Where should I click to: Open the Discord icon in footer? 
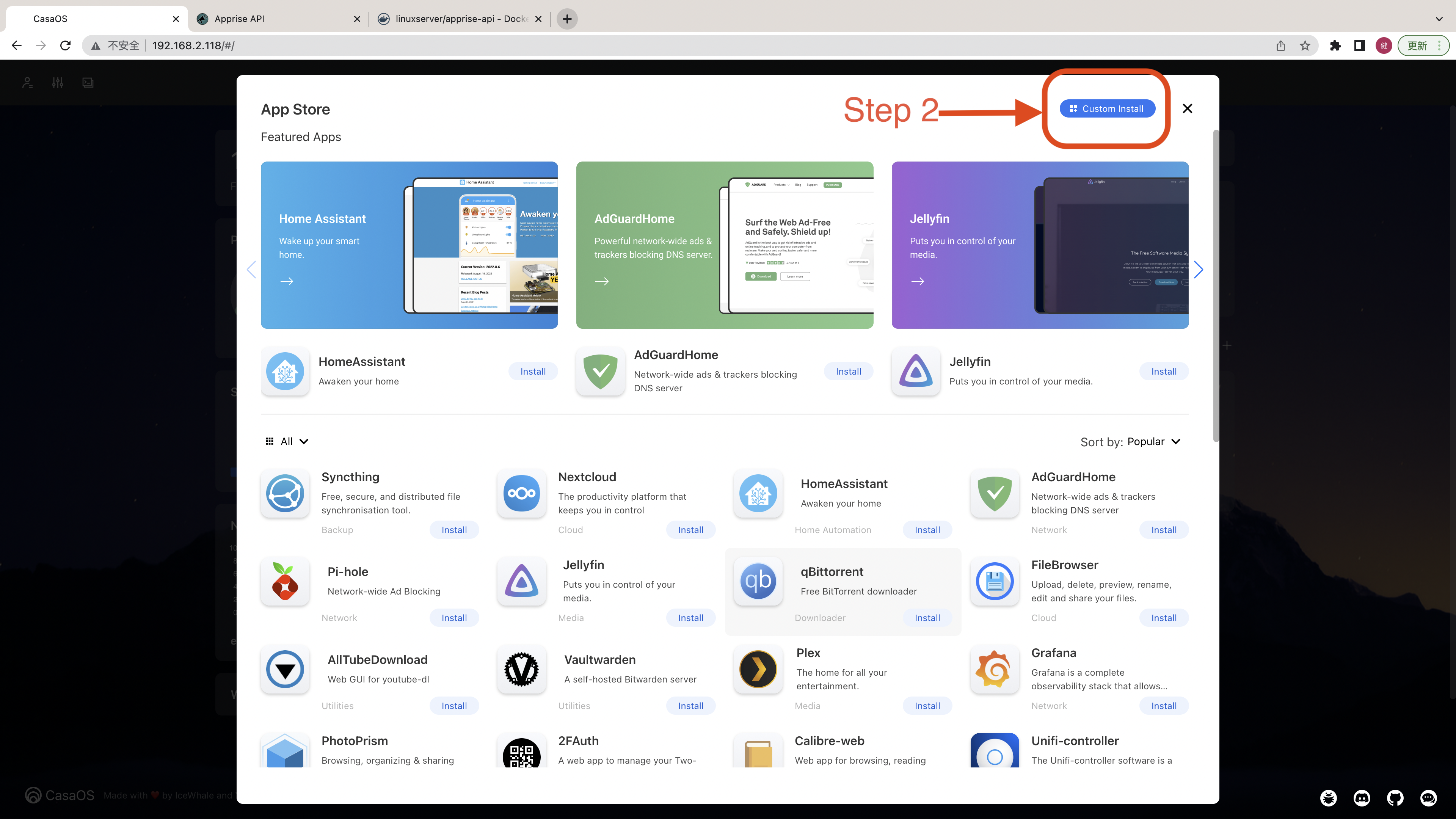click(1362, 797)
